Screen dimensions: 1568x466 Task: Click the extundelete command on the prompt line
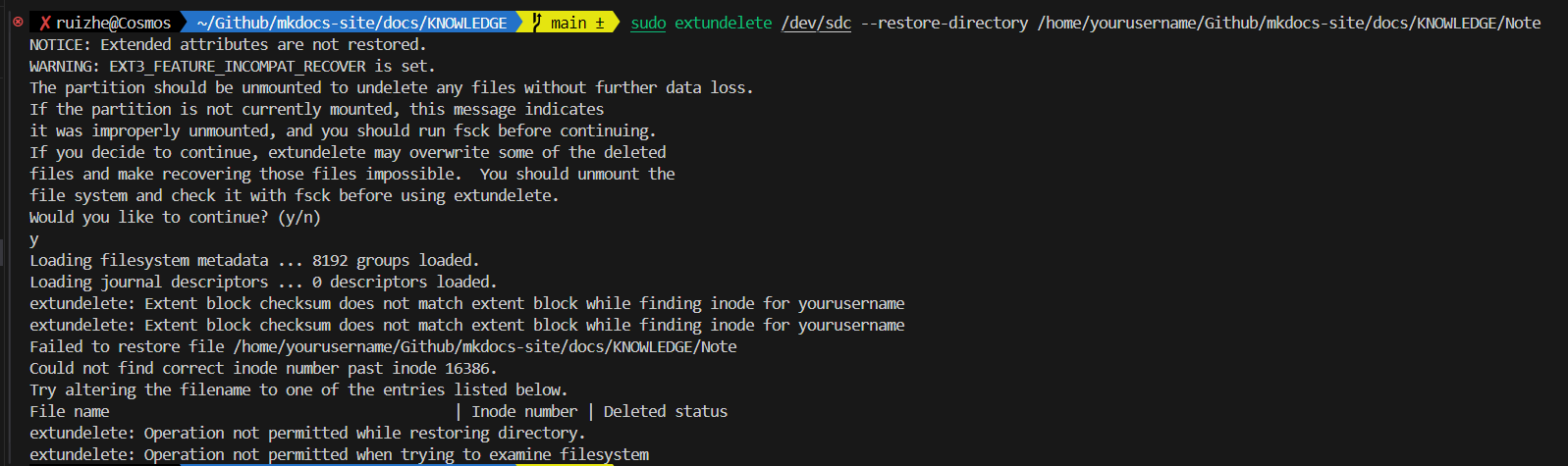point(724,23)
